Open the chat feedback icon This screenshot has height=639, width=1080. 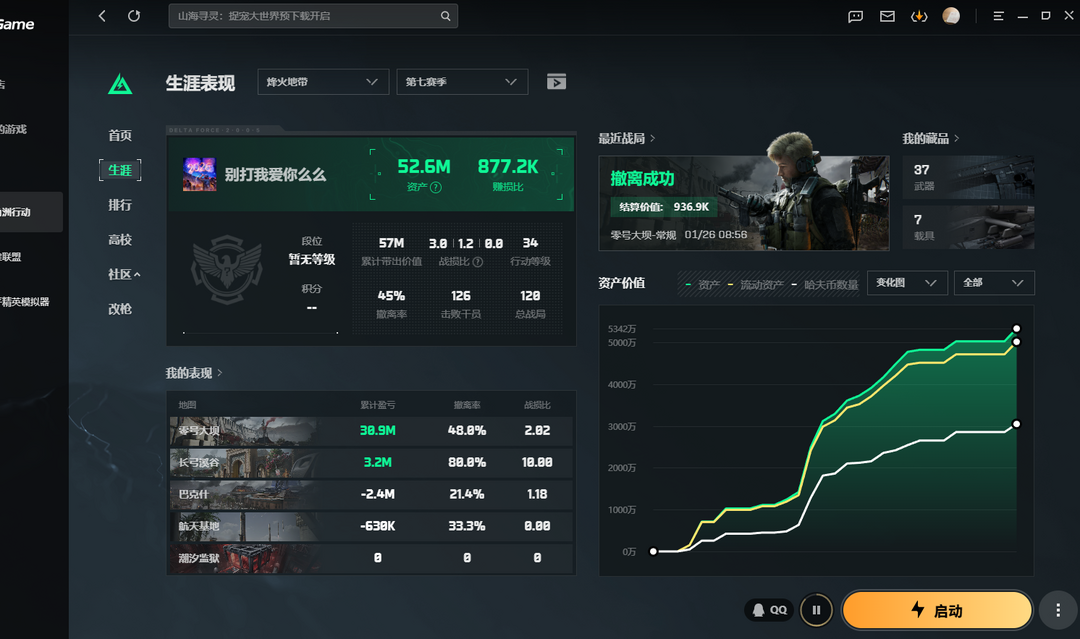tap(855, 16)
